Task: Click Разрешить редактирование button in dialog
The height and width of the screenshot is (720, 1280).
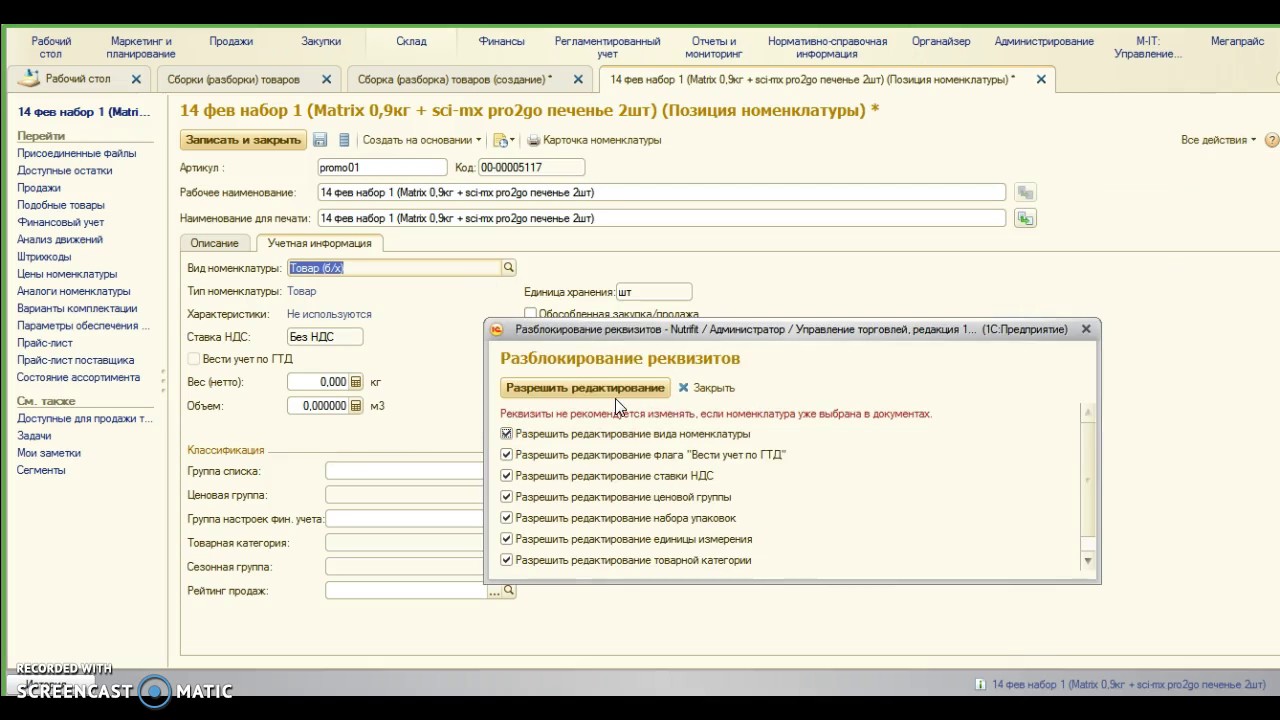Action: (585, 388)
